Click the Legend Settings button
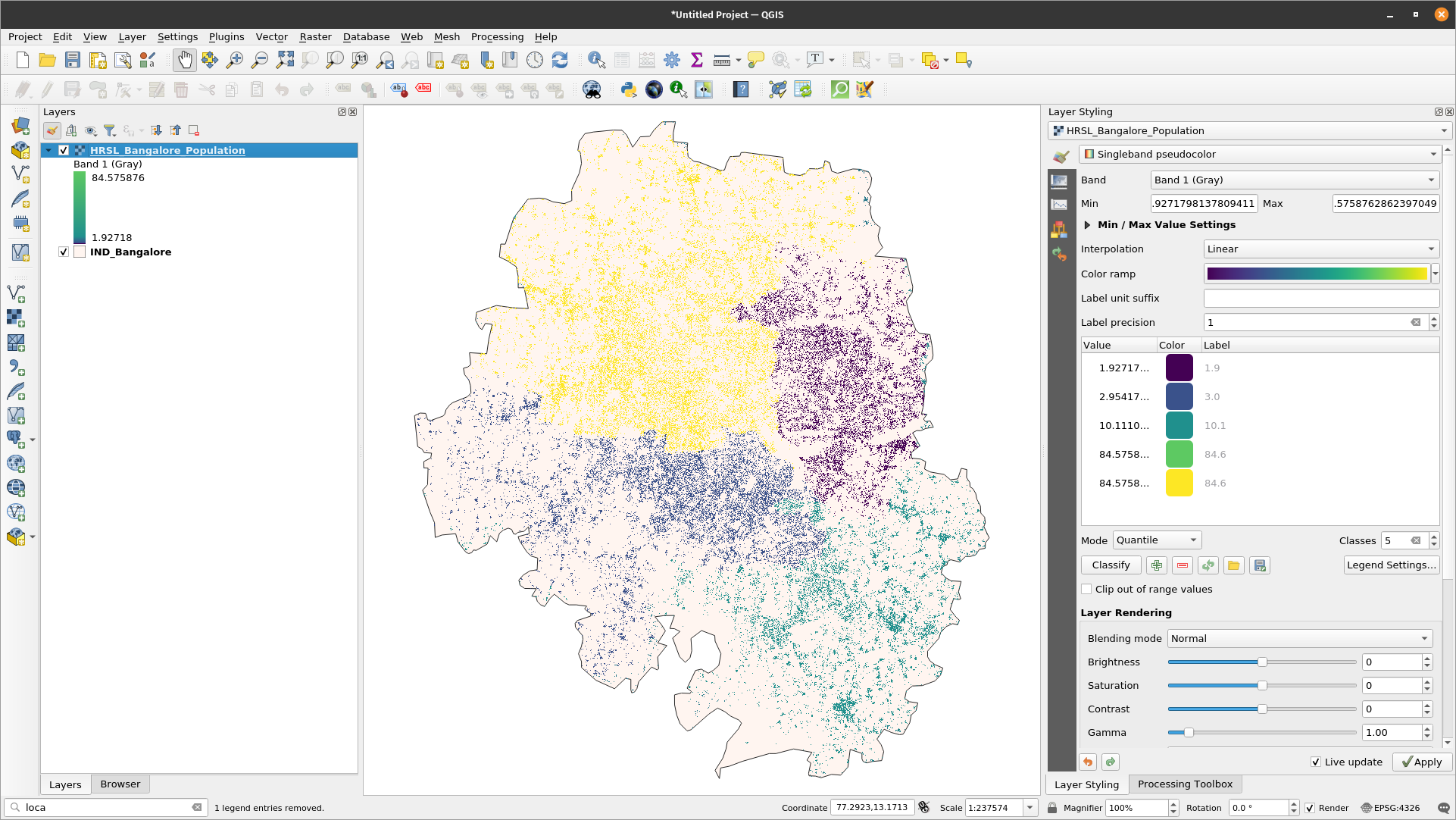 pos(1391,565)
